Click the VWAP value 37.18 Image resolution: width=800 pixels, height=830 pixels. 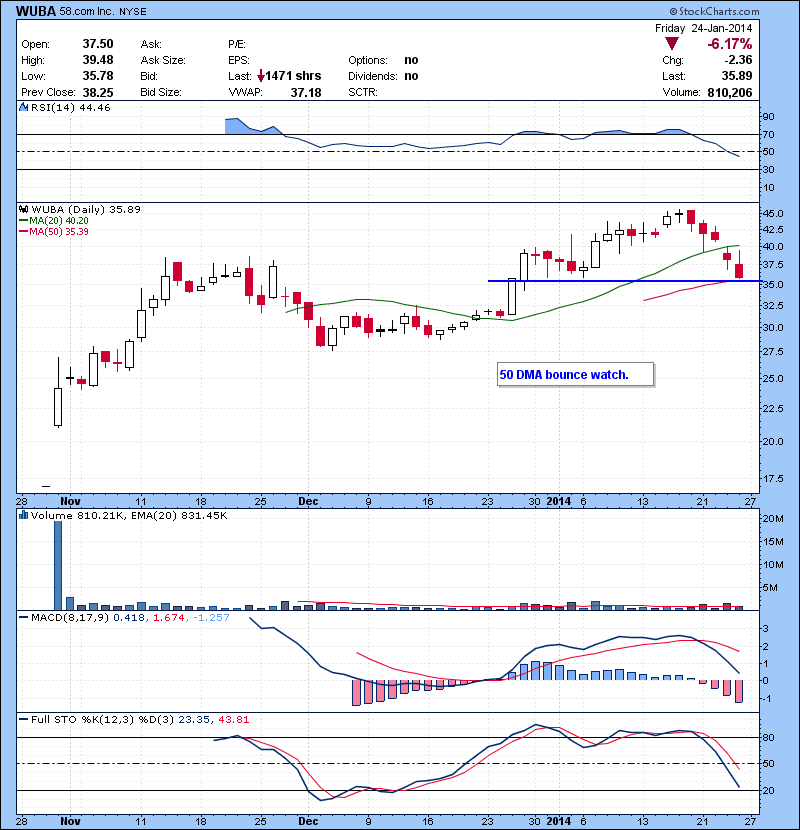(306, 93)
